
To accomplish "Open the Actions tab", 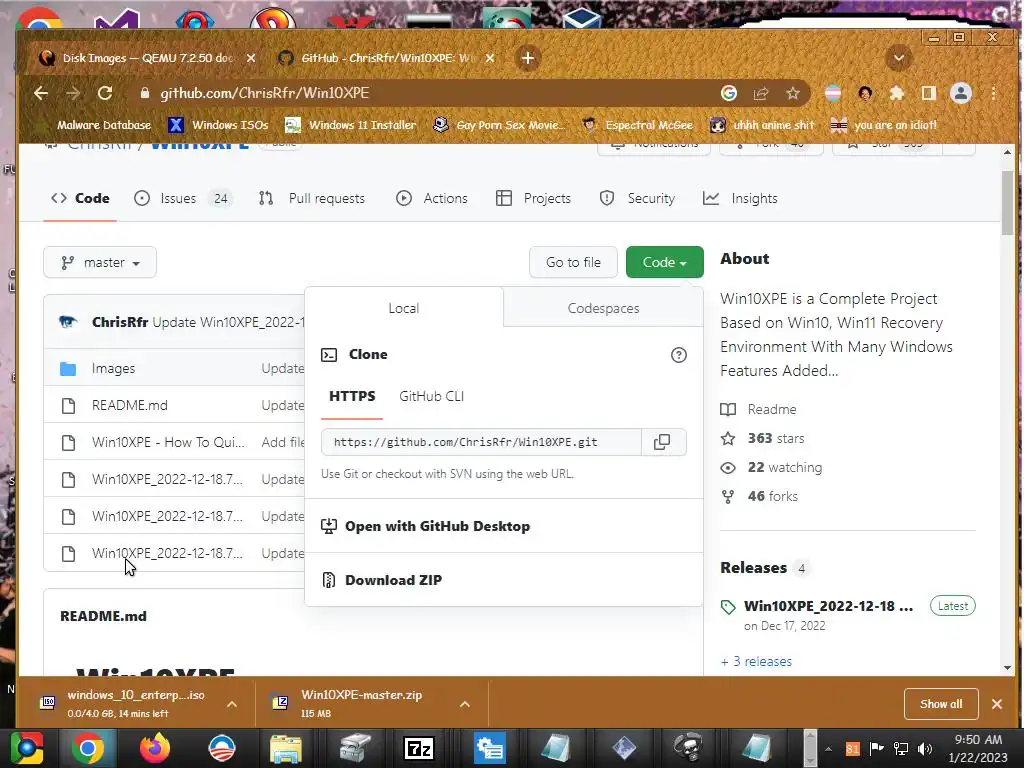I will point(432,199).
